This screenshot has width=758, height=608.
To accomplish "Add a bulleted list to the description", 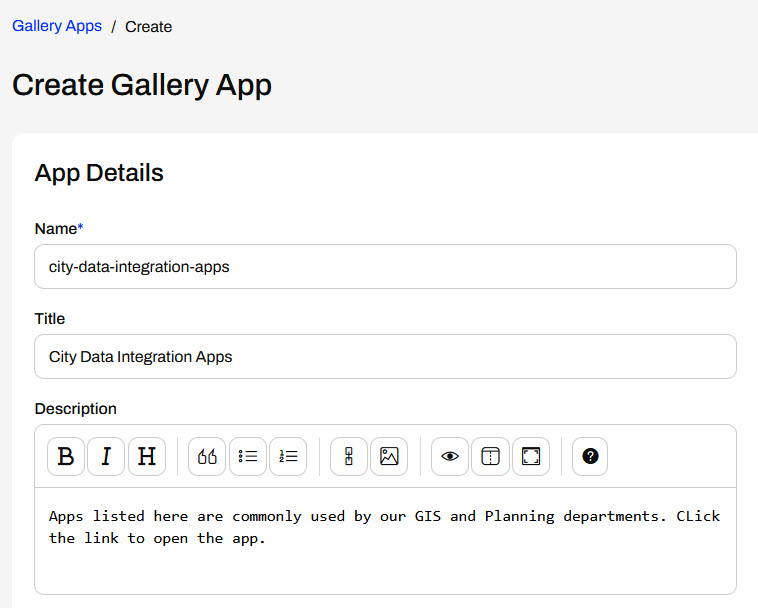I will [x=248, y=457].
